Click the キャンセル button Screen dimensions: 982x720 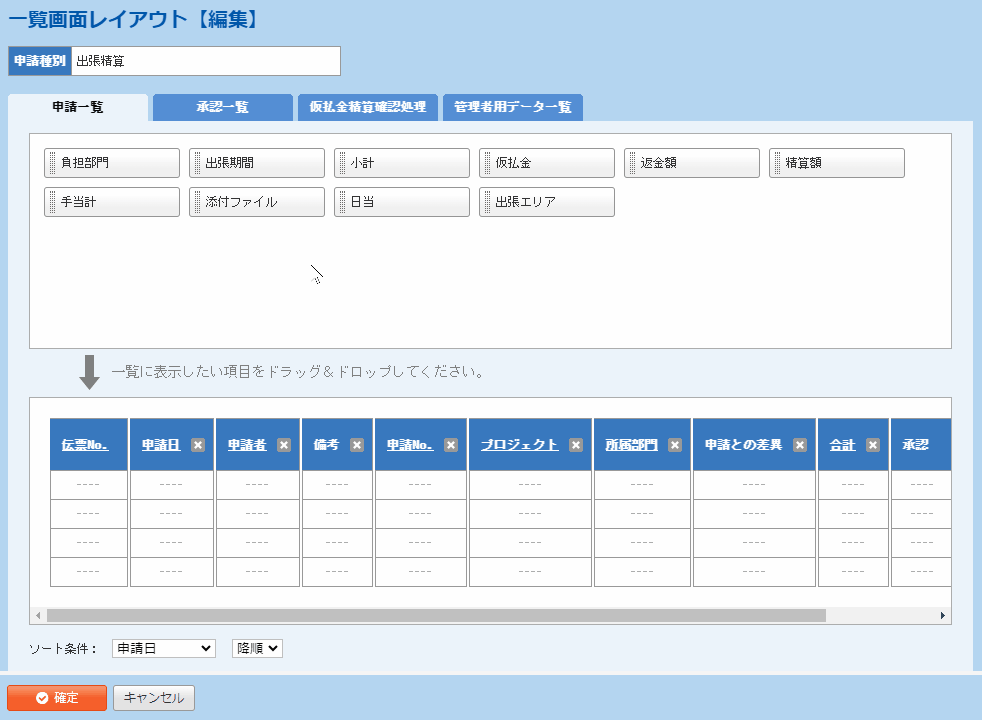(x=154, y=698)
